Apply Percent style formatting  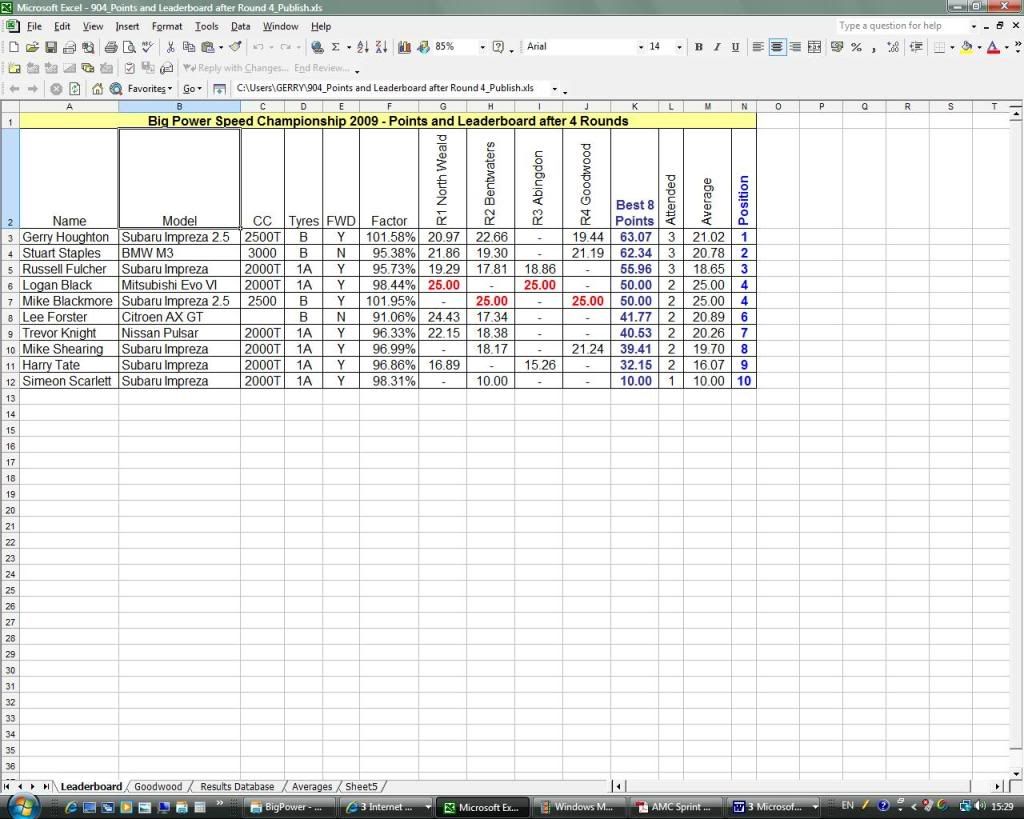click(x=856, y=47)
